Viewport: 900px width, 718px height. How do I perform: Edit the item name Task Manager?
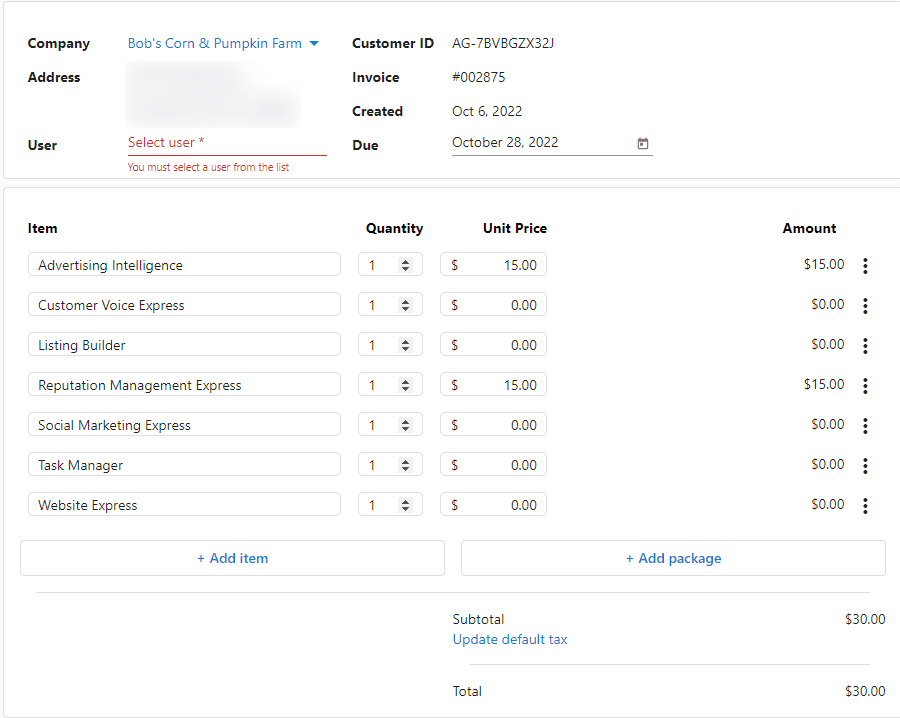tap(184, 464)
